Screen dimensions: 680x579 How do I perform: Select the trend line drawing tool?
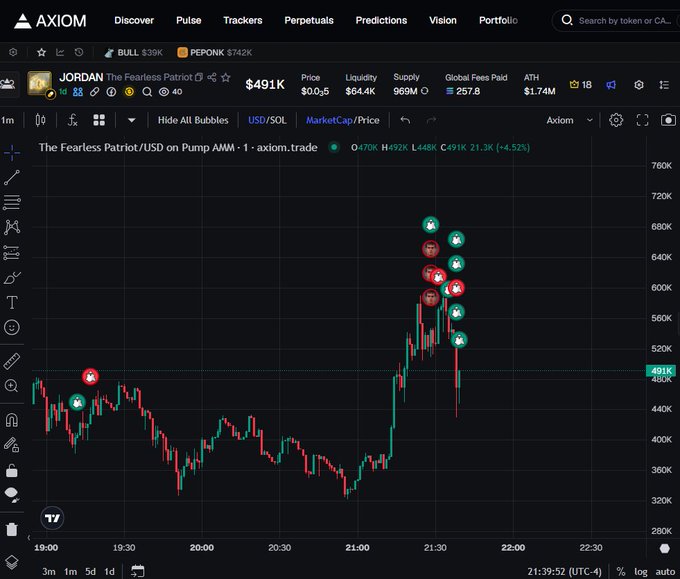click(x=12, y=177)
